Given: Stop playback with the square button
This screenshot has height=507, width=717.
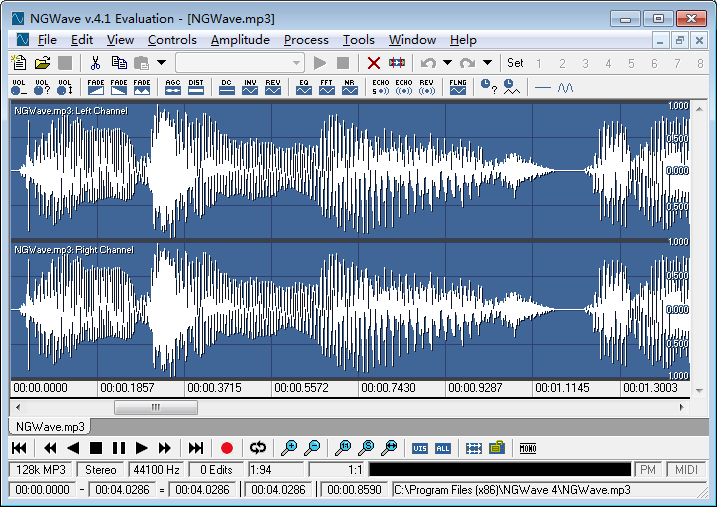Looking at the screenshot, I should point(96,448).
